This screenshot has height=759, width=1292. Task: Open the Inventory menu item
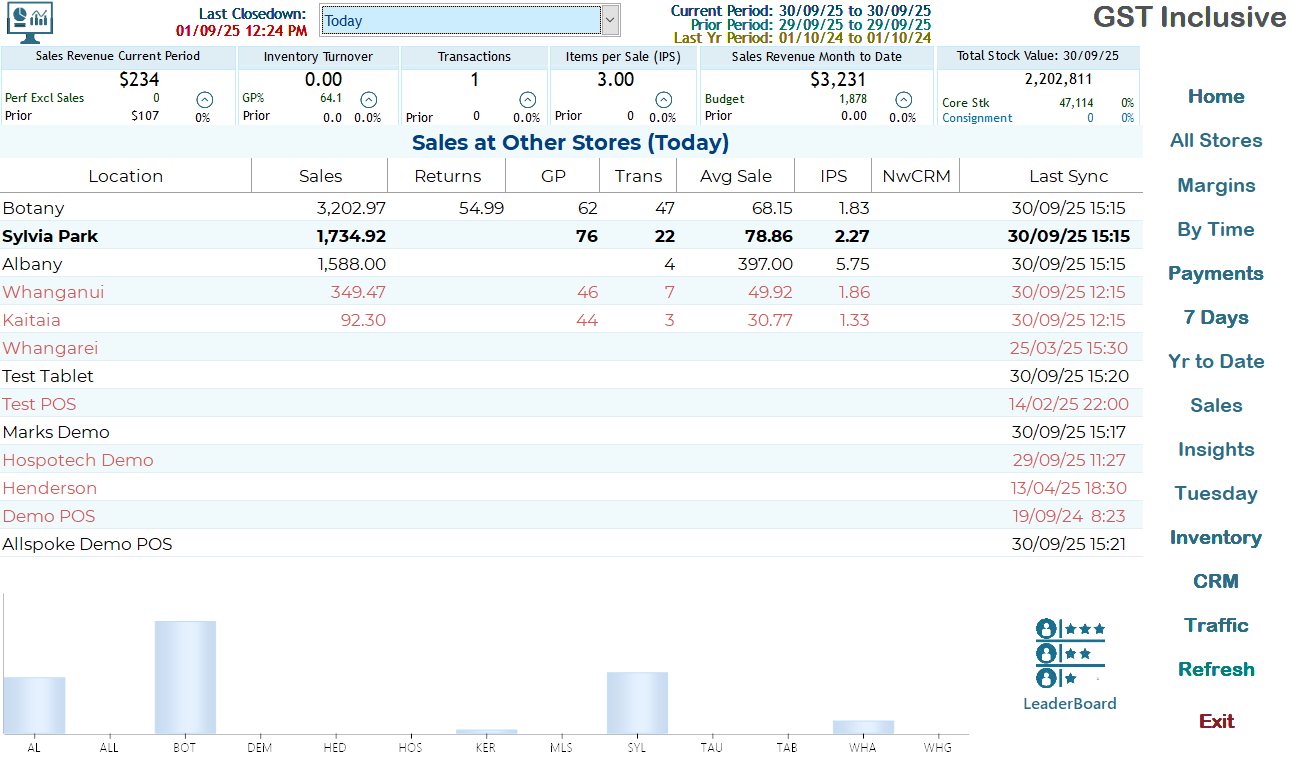[x=1216, y=537]
